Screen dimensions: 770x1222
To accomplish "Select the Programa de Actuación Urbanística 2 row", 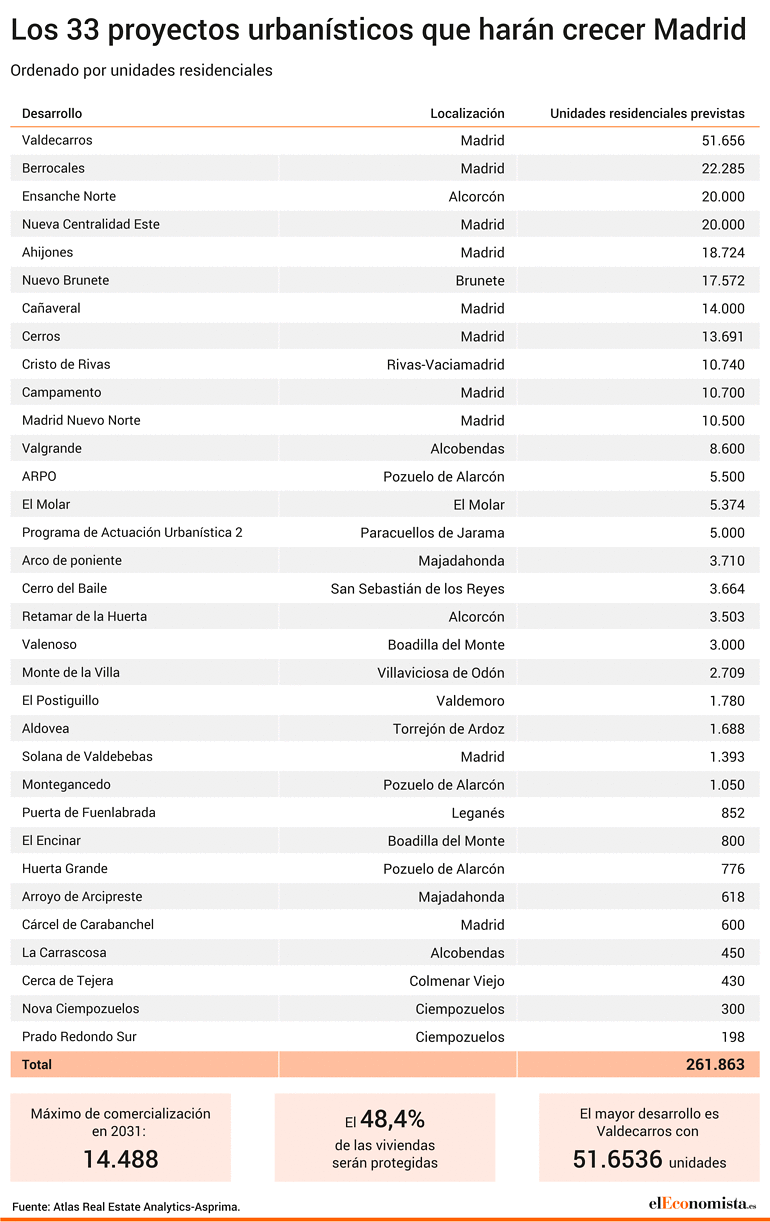I will point(385,532).
